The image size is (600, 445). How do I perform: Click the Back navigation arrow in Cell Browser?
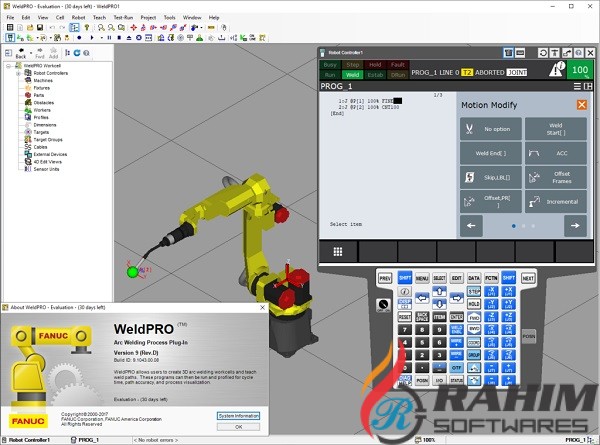pyautogui.click(x=21, y=53)
